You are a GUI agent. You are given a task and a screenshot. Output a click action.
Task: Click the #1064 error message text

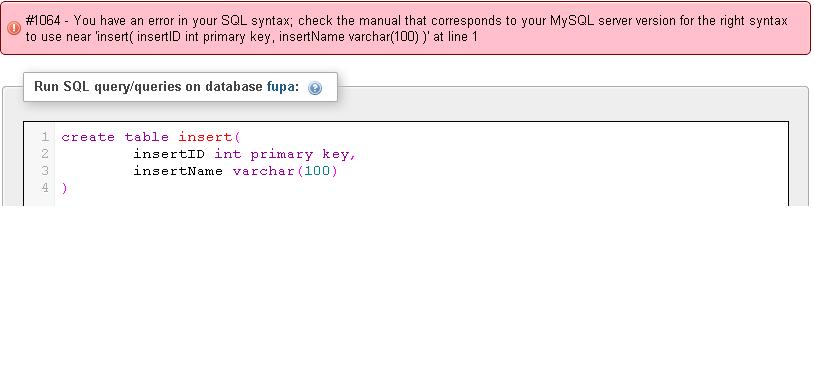coord(406,29)
